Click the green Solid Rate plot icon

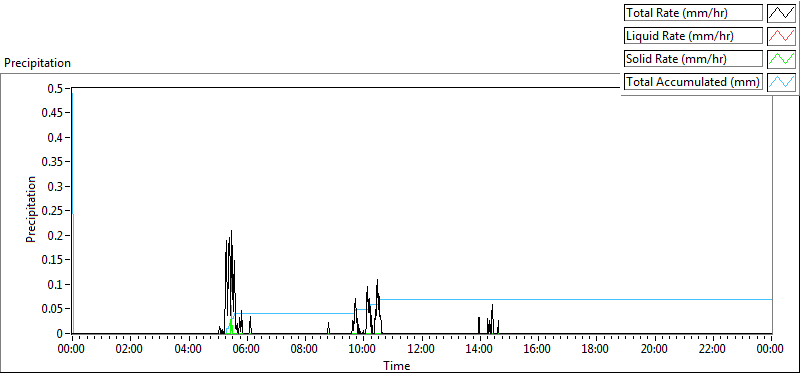click(x=782, y=59)
